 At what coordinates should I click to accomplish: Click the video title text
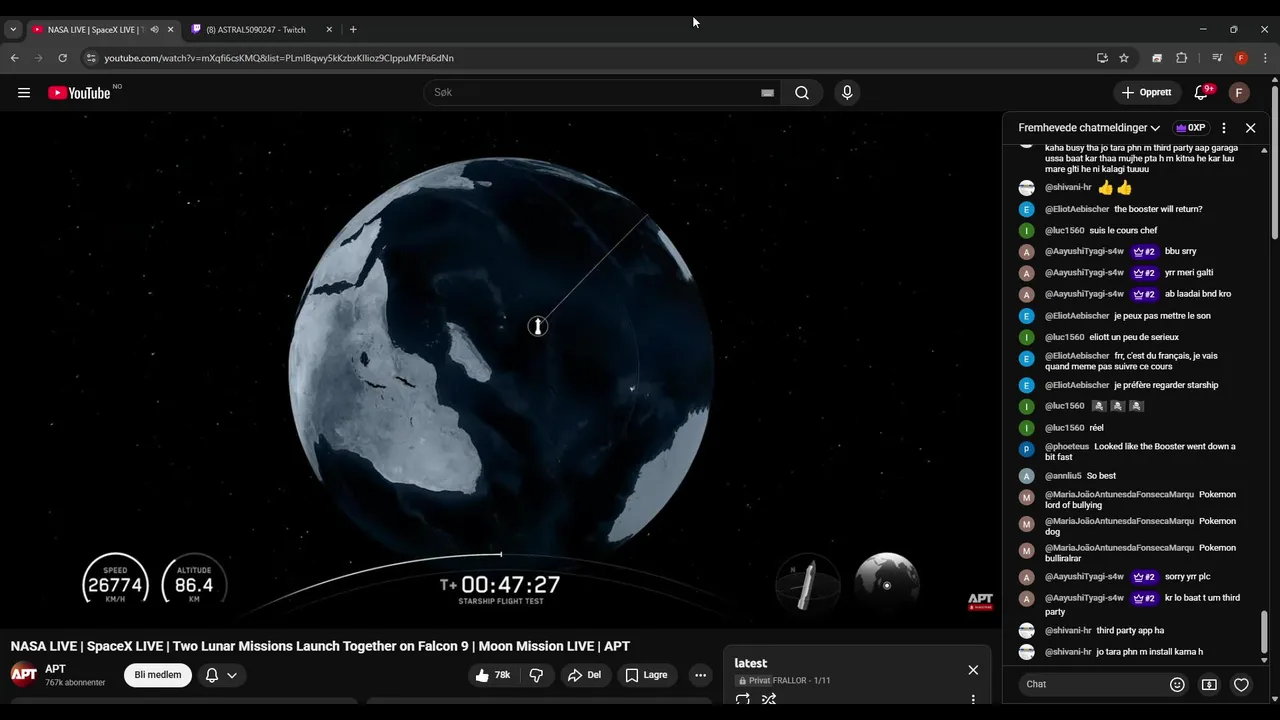tap(320, 647)
